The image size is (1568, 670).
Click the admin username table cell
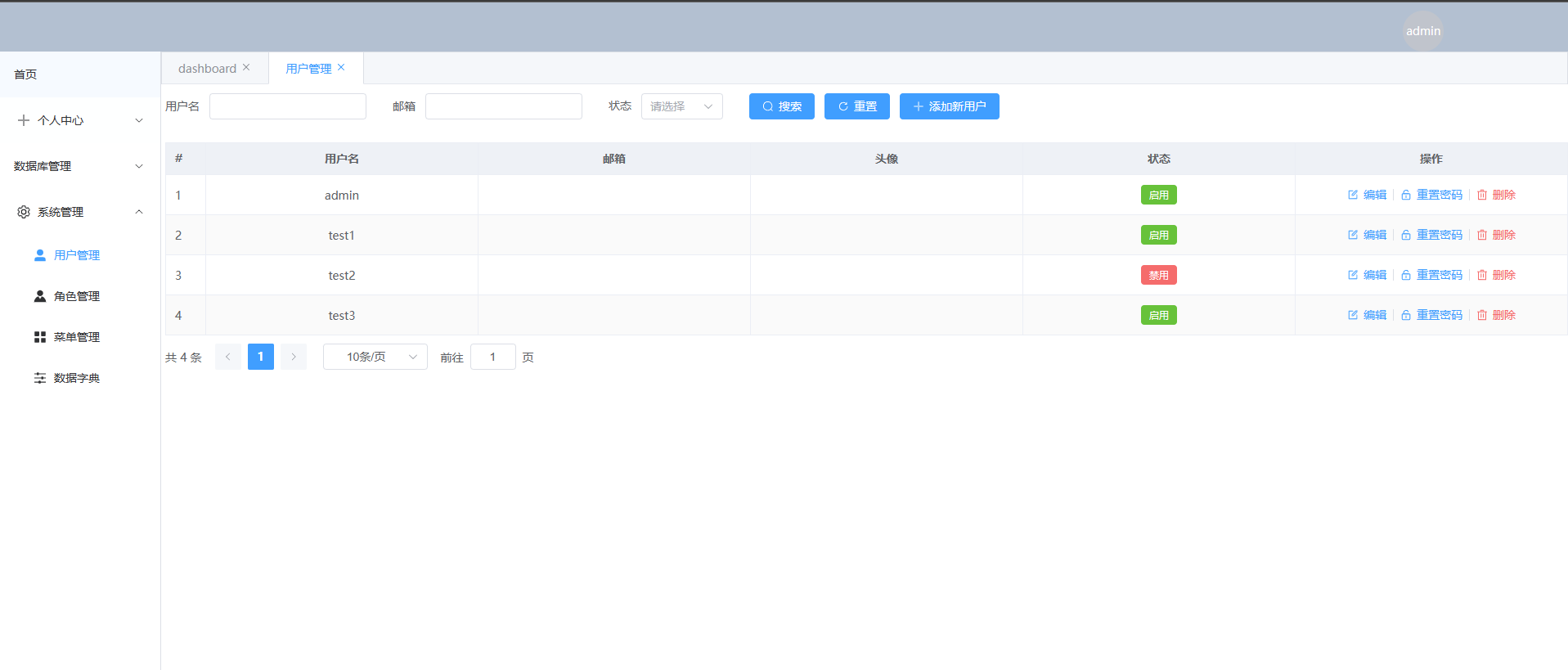[342, 195]
